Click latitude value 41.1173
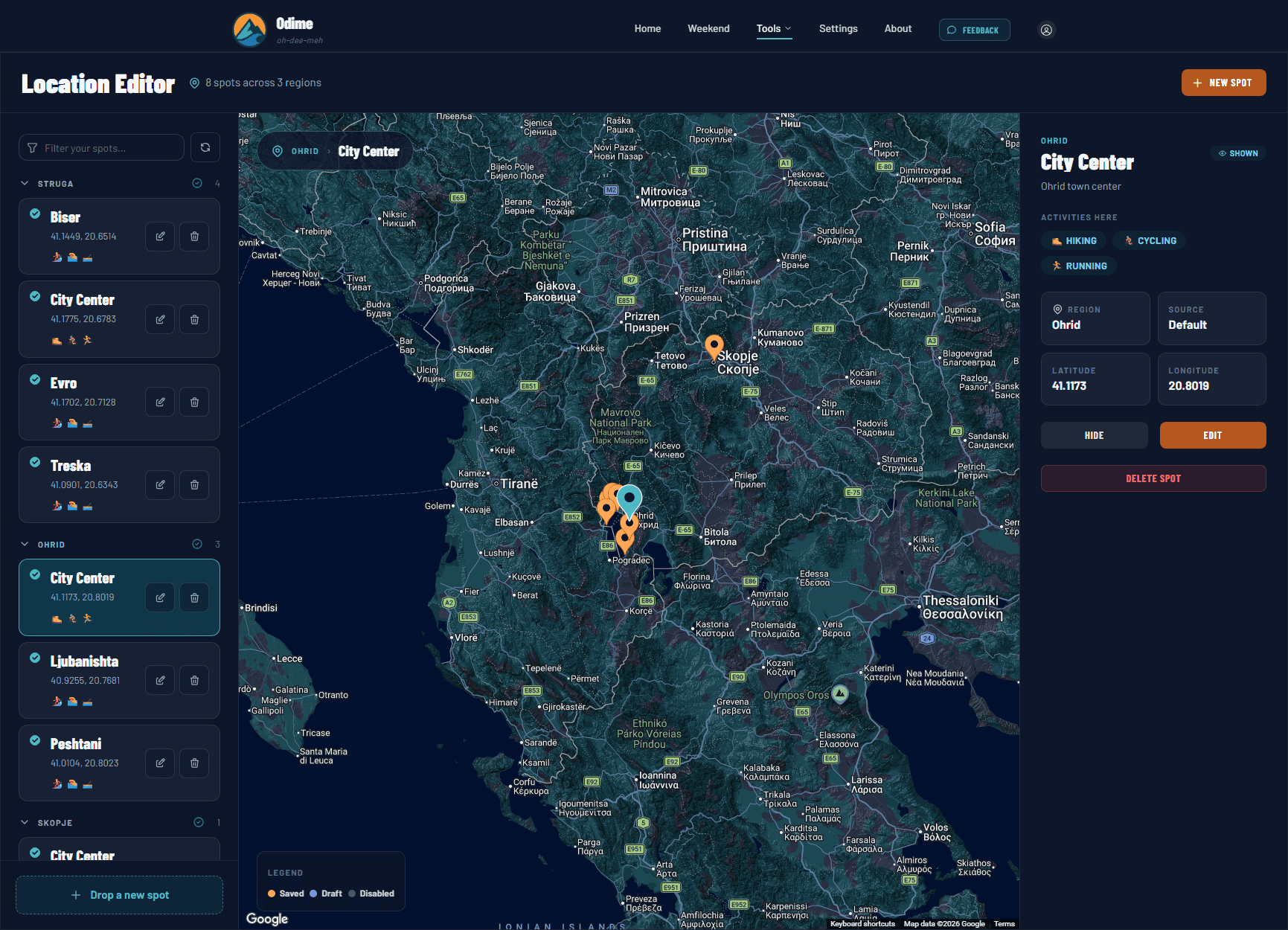This screenshot has width=1288, height=930. [x=1069, y=385]
